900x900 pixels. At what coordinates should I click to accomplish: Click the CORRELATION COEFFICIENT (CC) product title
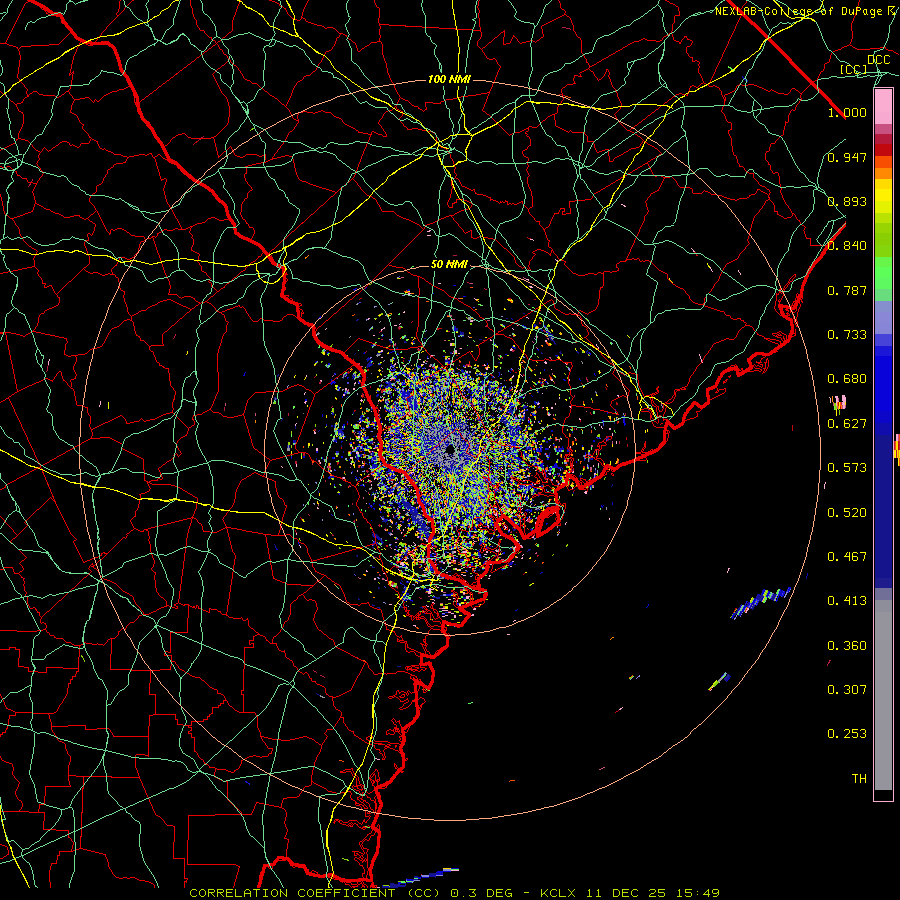tap(315, 893)
